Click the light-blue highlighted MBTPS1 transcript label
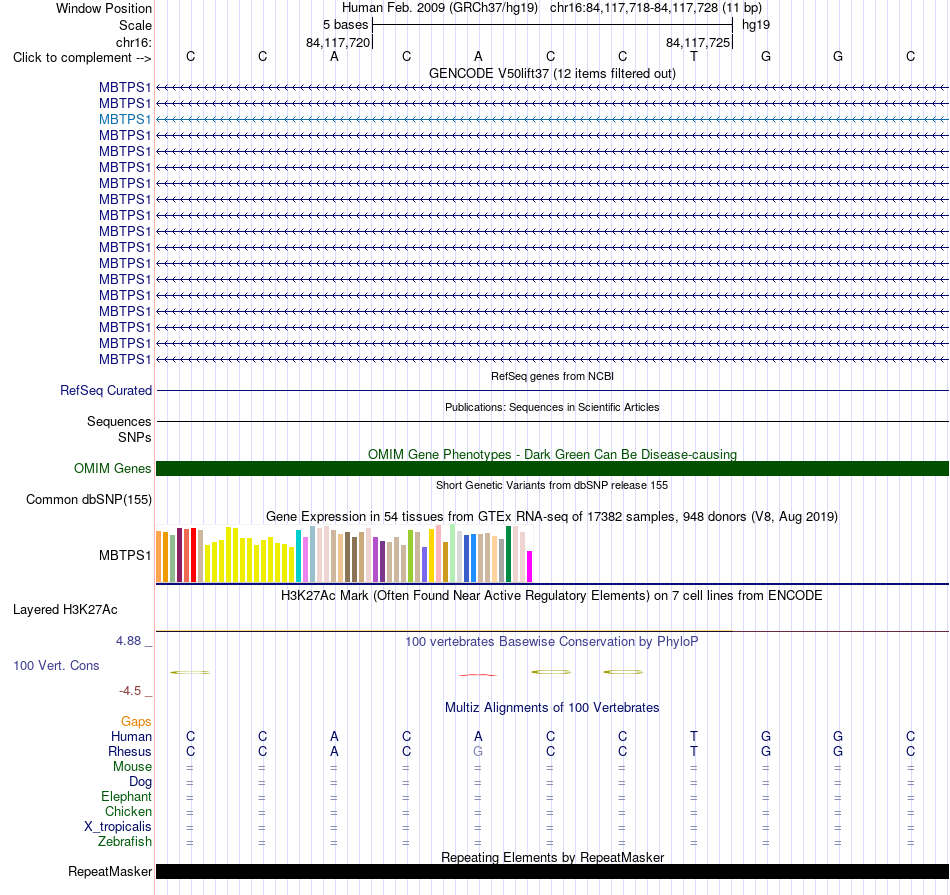950x895 pixels. pos(125,119)
